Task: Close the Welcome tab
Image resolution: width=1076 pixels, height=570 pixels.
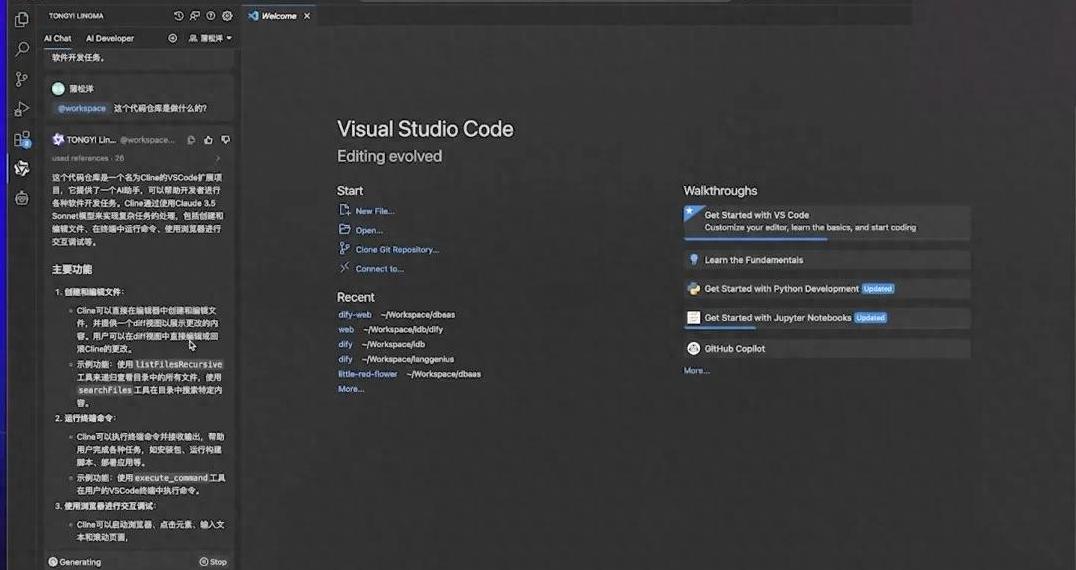Action: tap(307, 16)
